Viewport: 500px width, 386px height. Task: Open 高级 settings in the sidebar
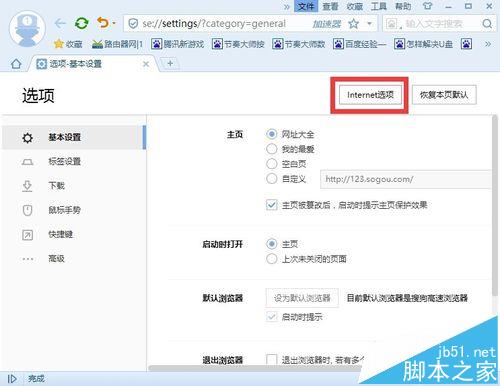click(x=74, y=259)
